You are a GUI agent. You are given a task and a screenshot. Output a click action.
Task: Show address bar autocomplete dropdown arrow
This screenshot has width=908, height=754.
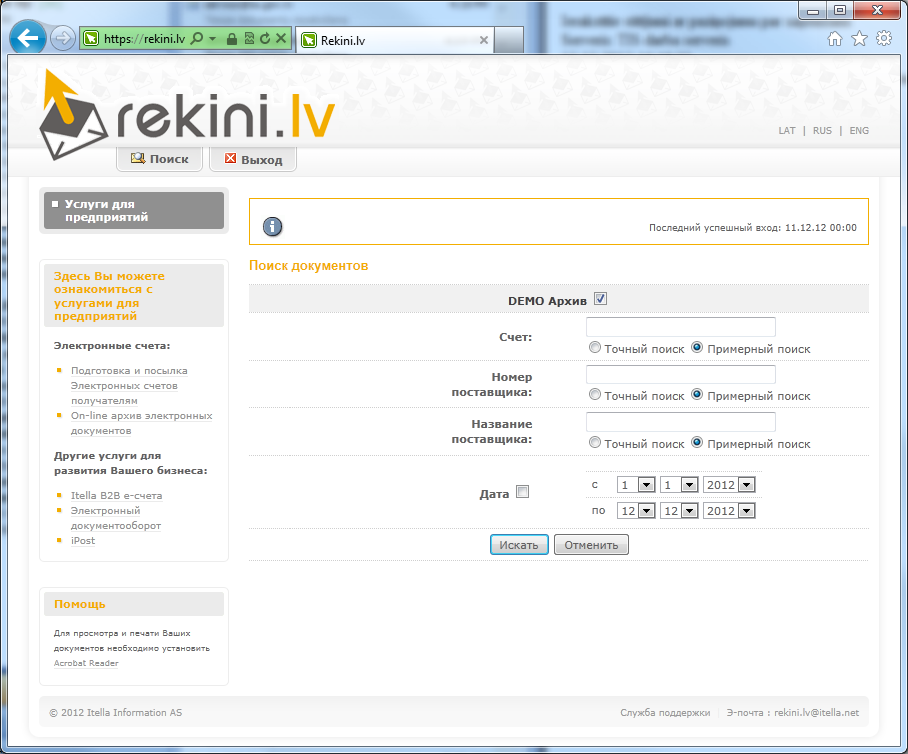pyautogui.click(x=213, y=39)
